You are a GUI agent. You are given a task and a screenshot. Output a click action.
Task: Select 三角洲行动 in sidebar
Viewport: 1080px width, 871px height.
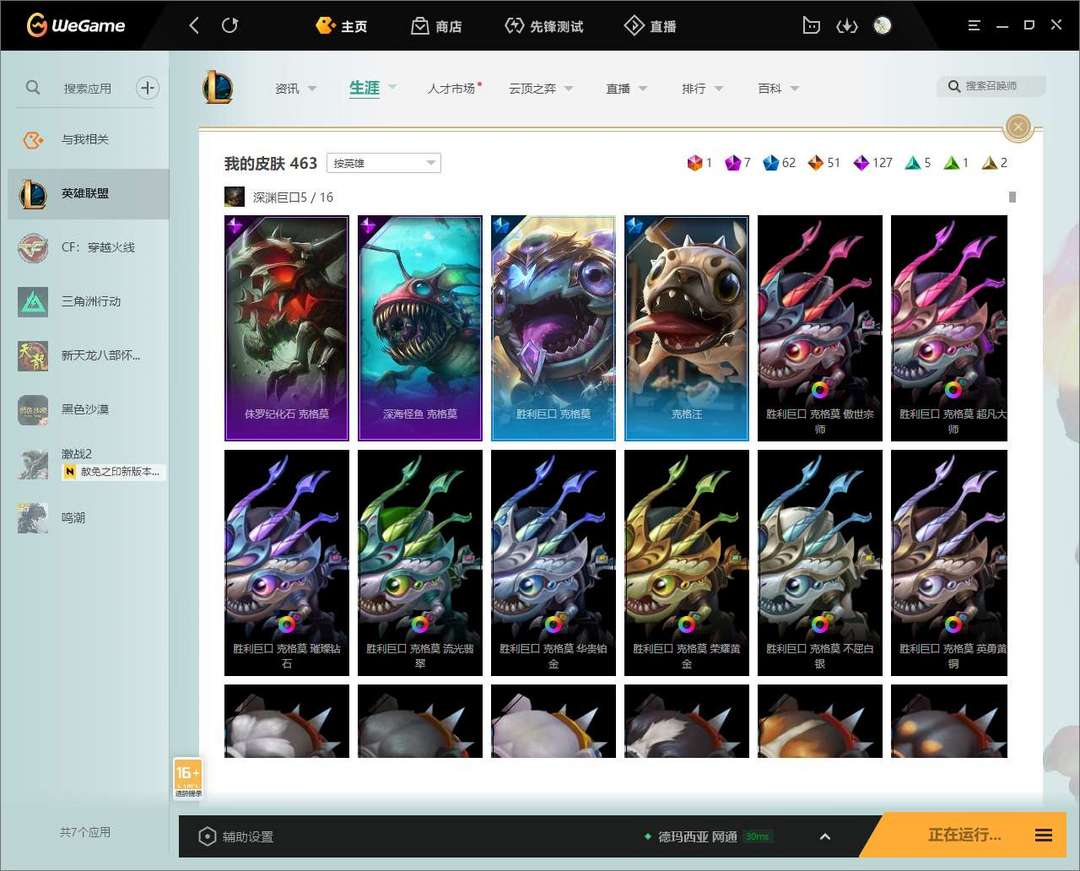pos(88,302)
